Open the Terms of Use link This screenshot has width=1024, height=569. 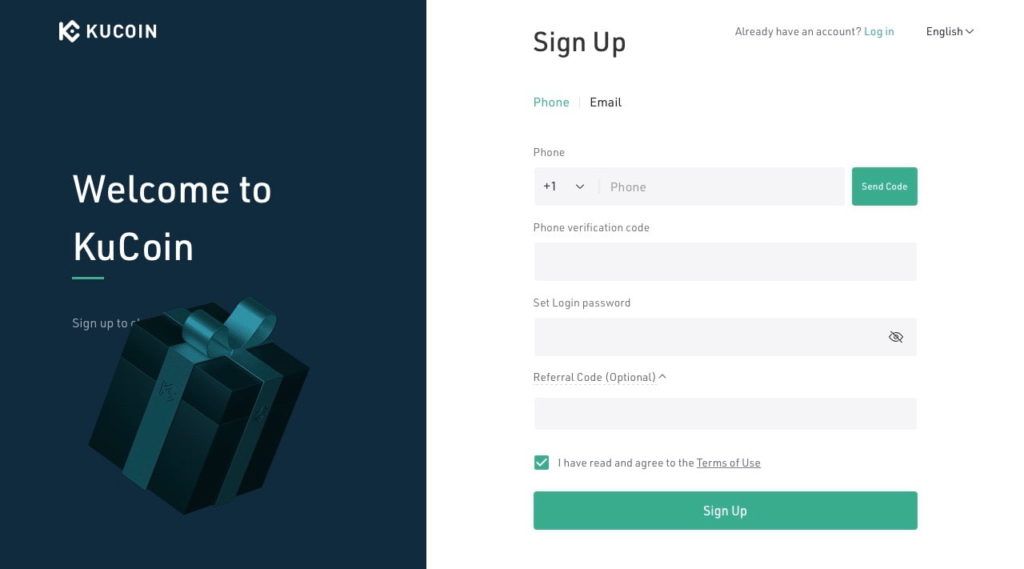coord(728,463)
